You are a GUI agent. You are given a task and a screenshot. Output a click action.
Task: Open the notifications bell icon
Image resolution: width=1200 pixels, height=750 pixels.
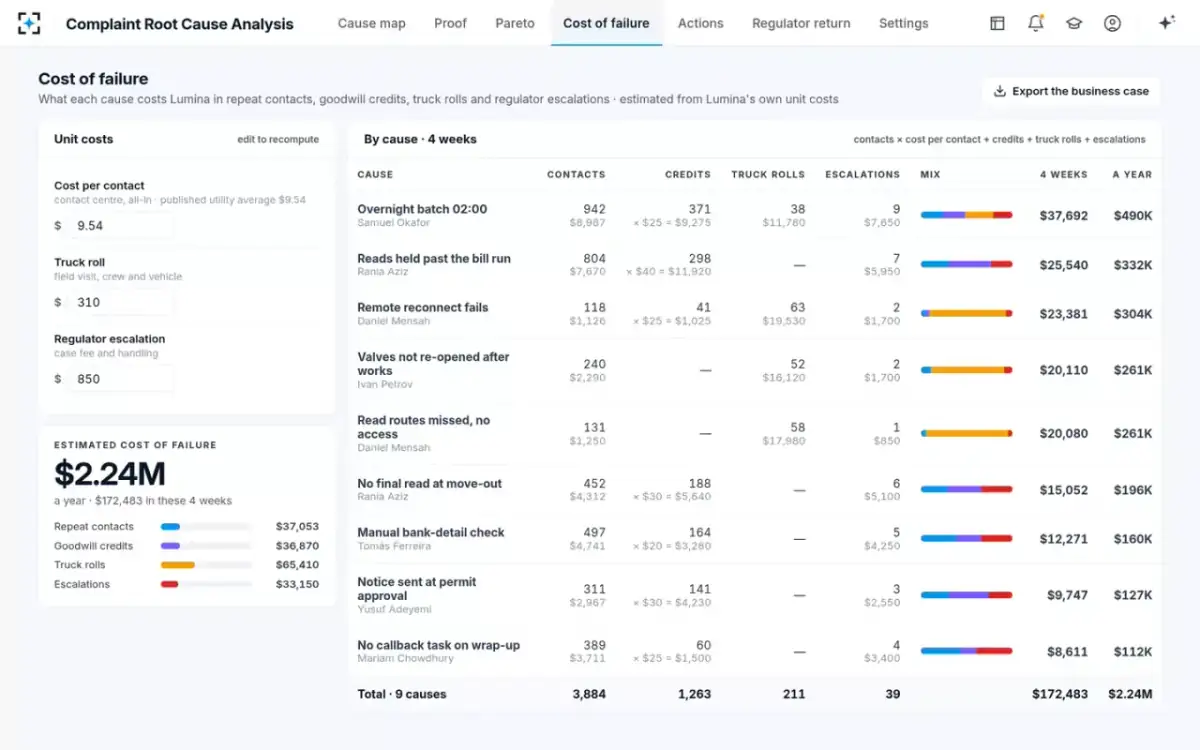point(1035,23)
